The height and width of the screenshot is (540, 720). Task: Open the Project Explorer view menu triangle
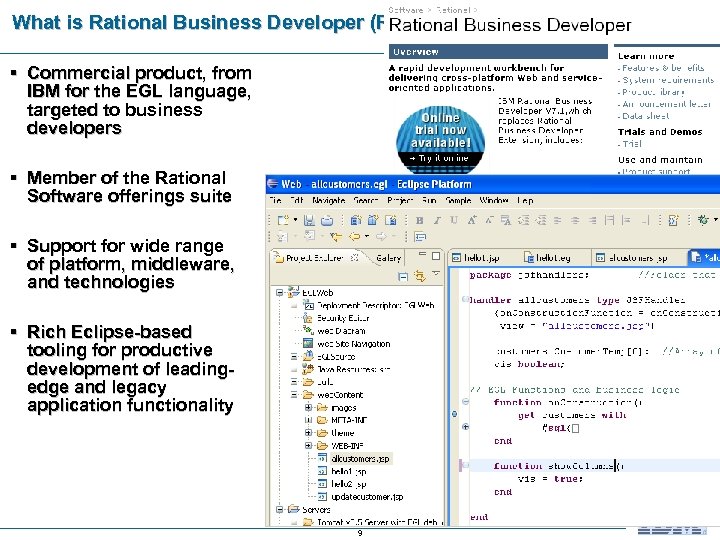click(436, 274)
